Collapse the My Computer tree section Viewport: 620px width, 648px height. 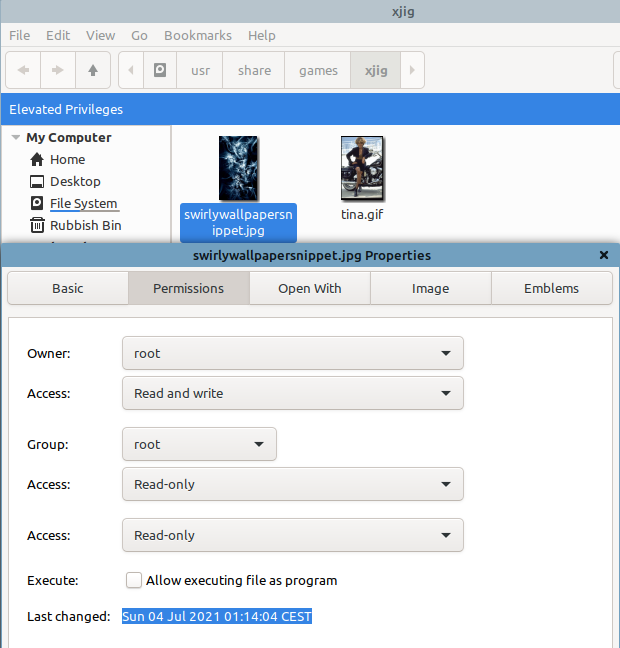[x=16, y=138]
